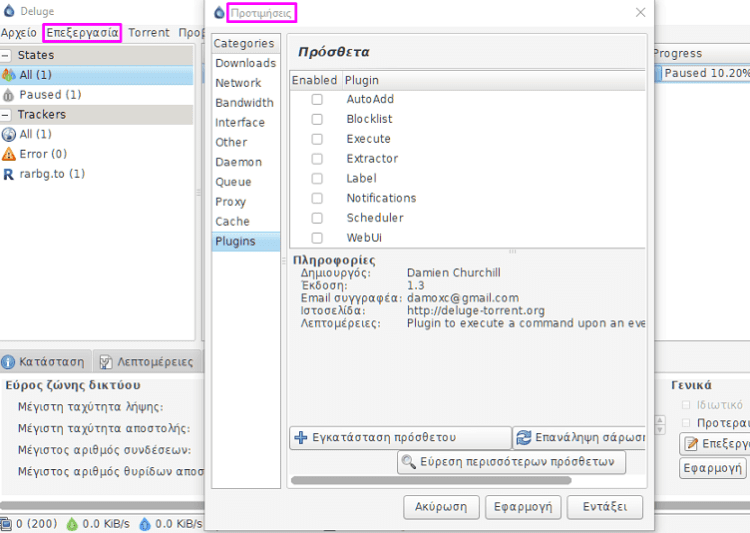Click the All (1) trackers globe icon

pos(9,134)
